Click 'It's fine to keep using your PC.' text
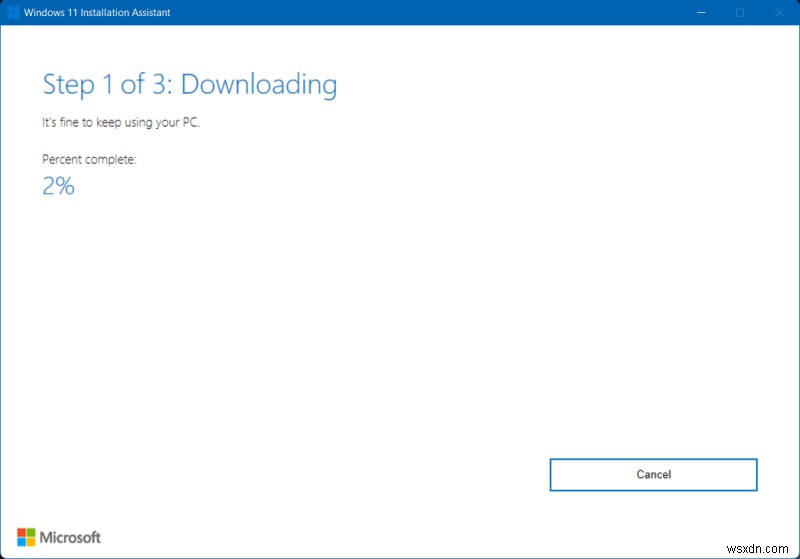800x559 pixels. click(x=121, y=122)
